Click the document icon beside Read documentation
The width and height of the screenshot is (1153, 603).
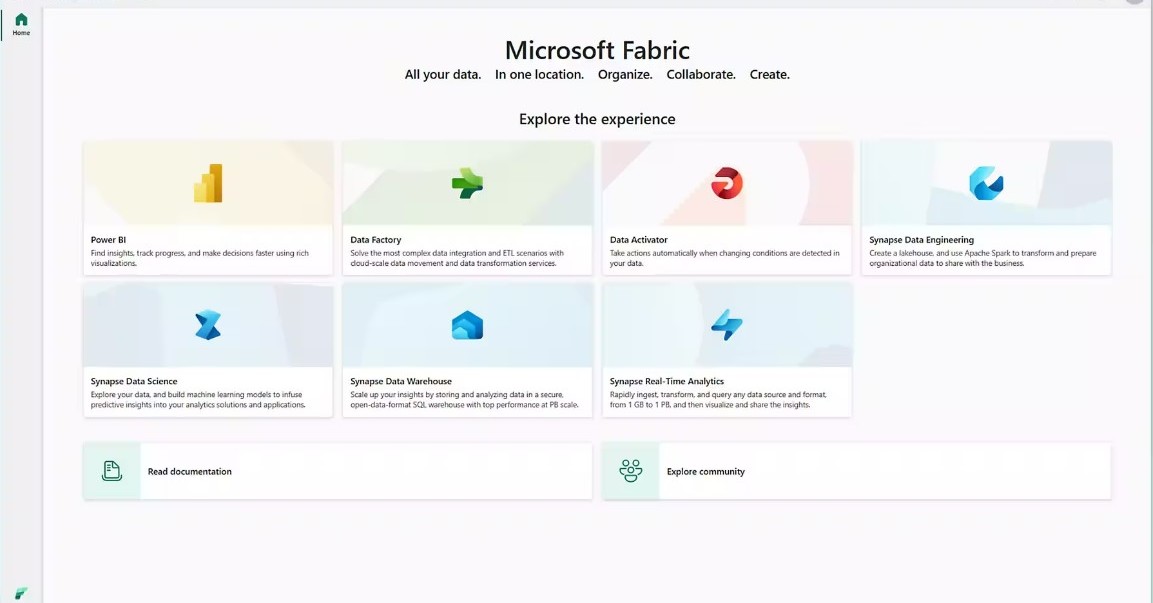click(x=111, y=470)
